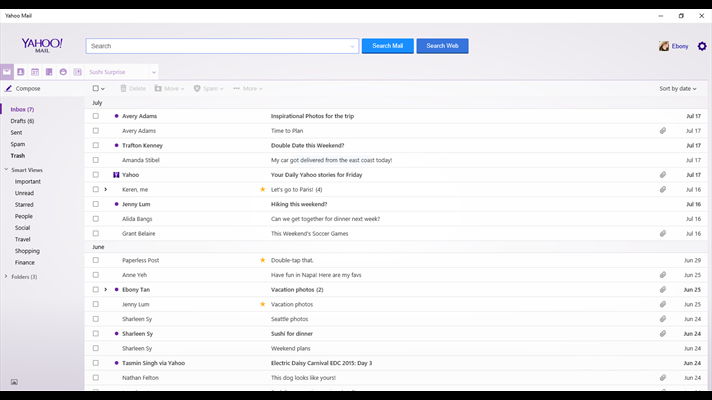Click the Move folder icon

pos(158,89)
